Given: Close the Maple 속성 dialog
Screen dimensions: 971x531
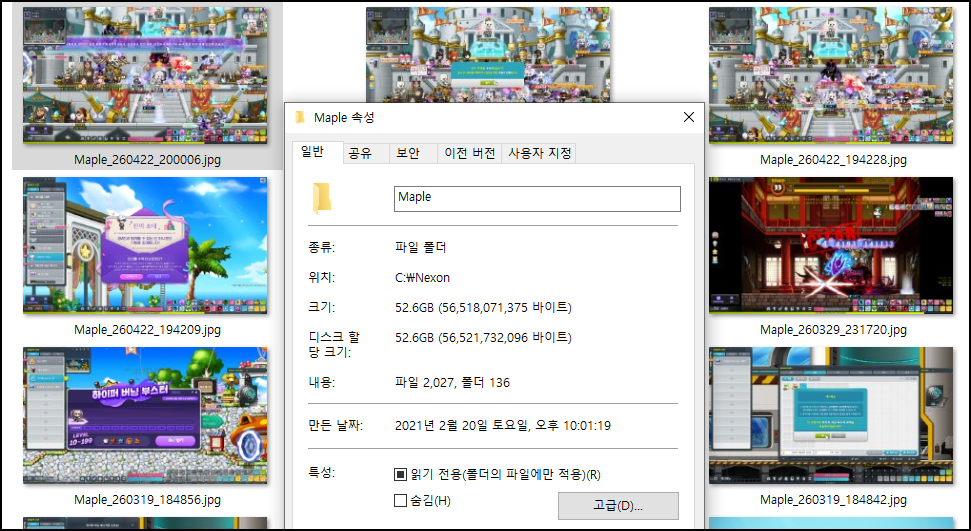Looking at the screenshot, I should coord(689,117).
